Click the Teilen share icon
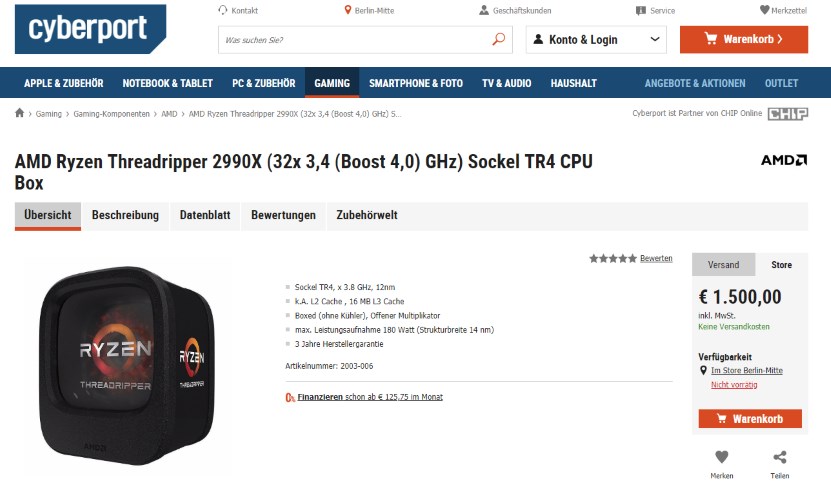831x492 pixels. pos(780,456)
